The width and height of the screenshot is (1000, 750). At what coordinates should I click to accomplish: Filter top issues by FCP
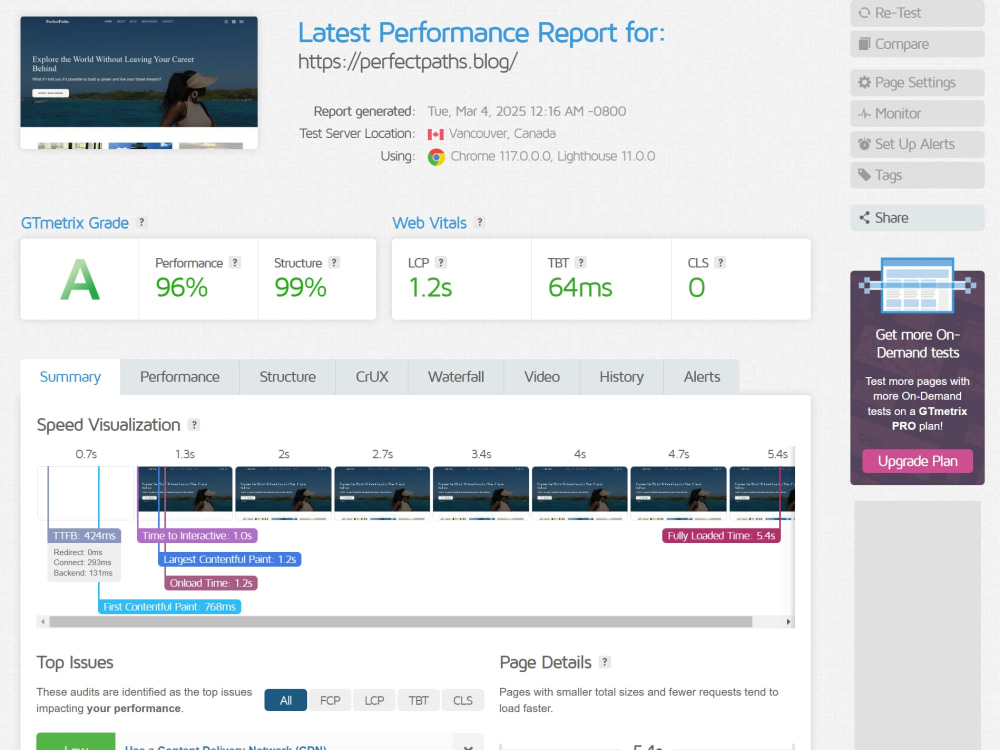(330, 700)
